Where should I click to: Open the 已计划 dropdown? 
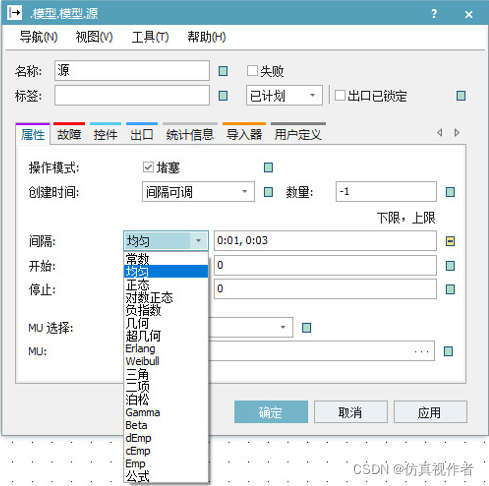(x=284, y=96)
